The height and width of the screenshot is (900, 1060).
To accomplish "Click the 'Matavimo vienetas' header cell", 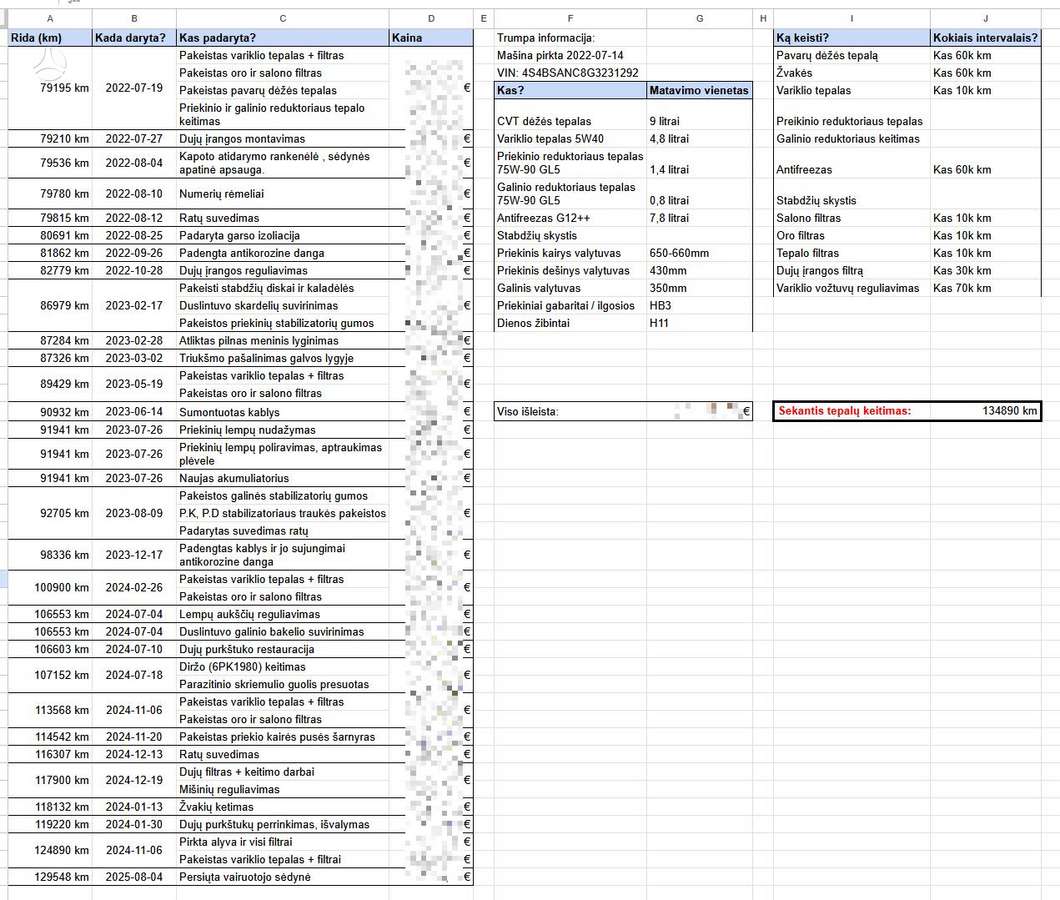I will 699,91.
